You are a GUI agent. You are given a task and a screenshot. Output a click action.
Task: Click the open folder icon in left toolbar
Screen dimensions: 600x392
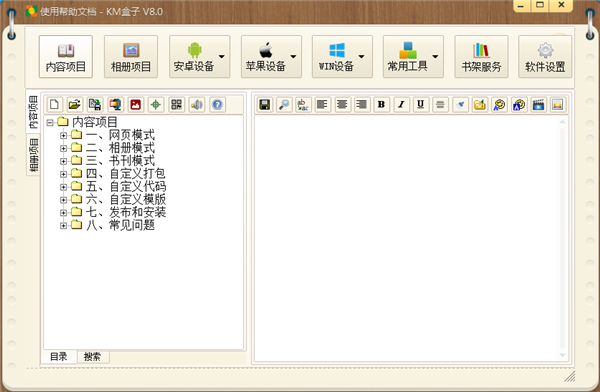(x=75, y=105)
